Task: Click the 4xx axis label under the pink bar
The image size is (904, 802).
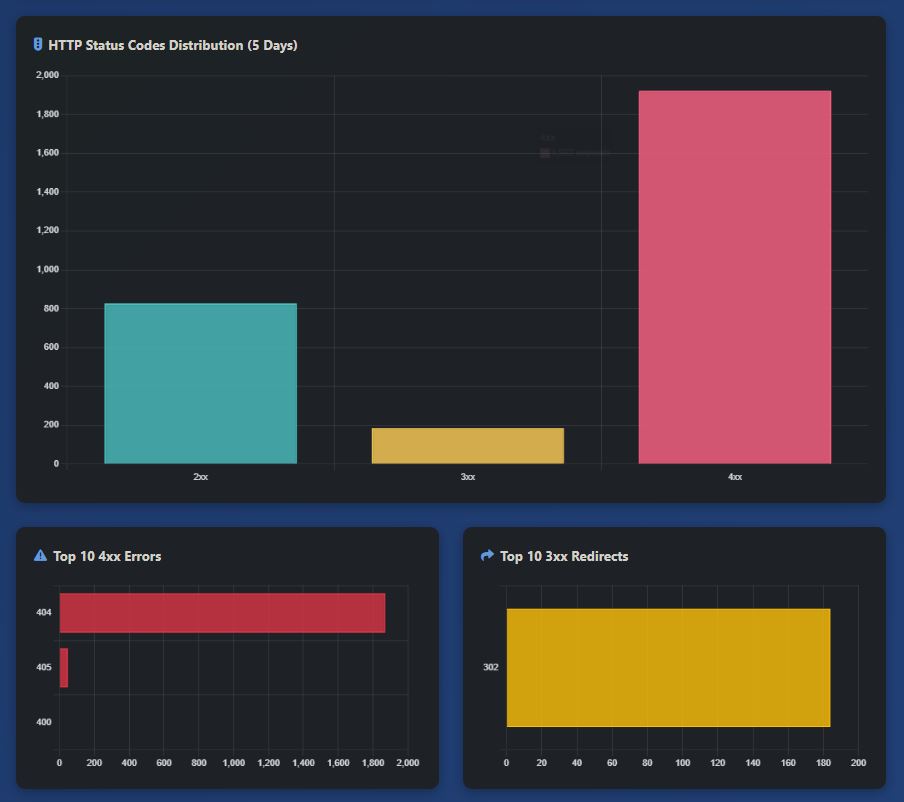Action: tap(734, 477)
